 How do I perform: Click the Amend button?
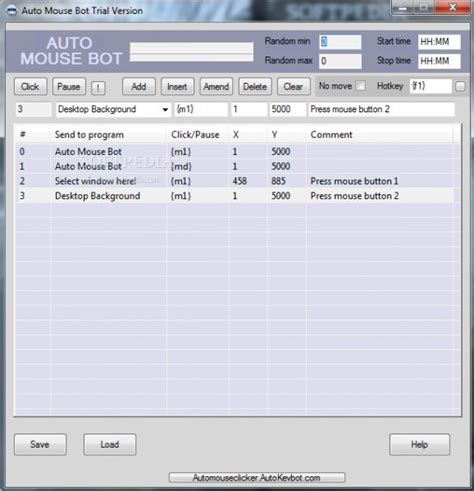click(216, 87)
